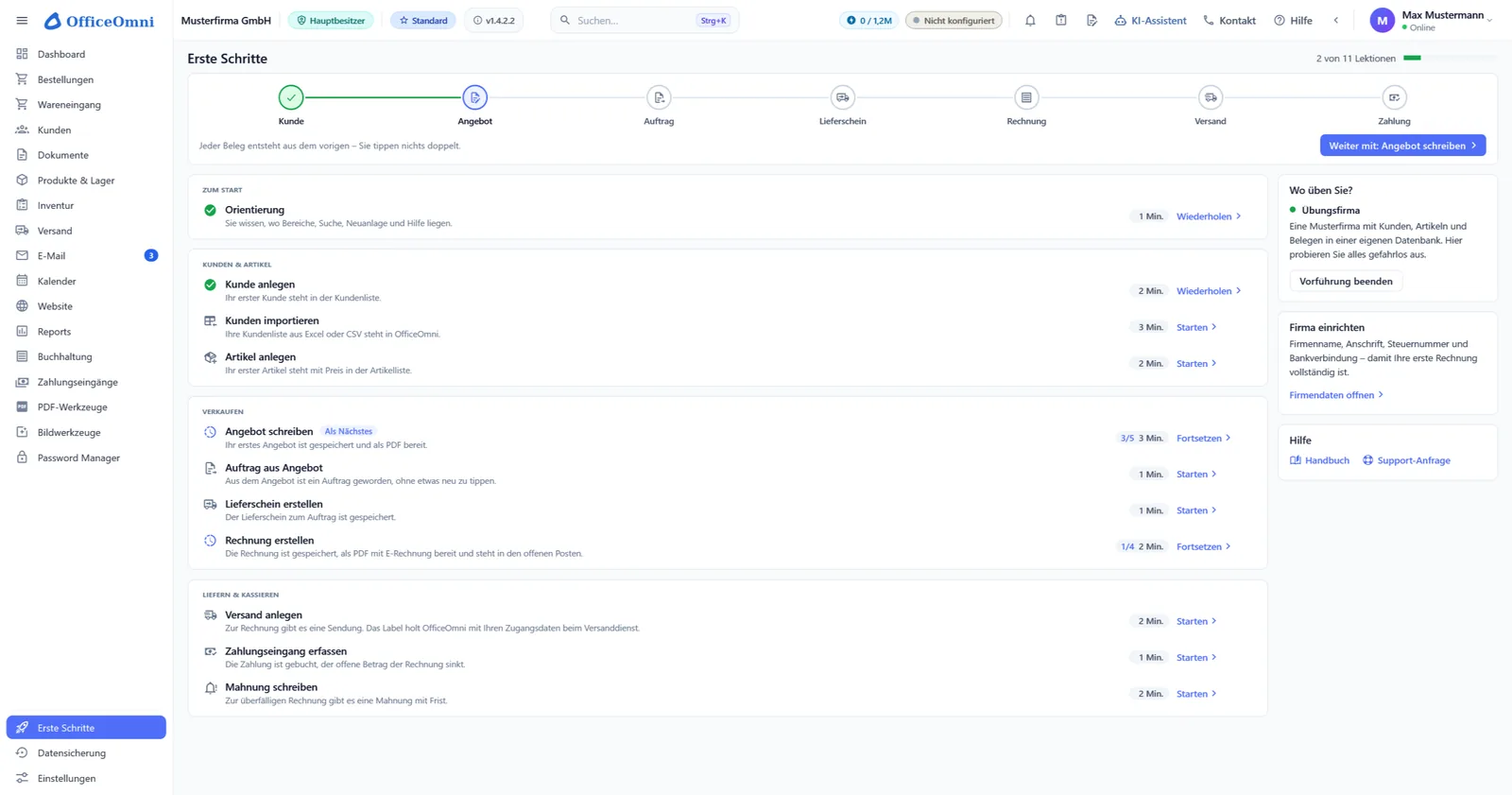
Task: Select the completed Kunde step circle
Action: [x=291, y=97]
